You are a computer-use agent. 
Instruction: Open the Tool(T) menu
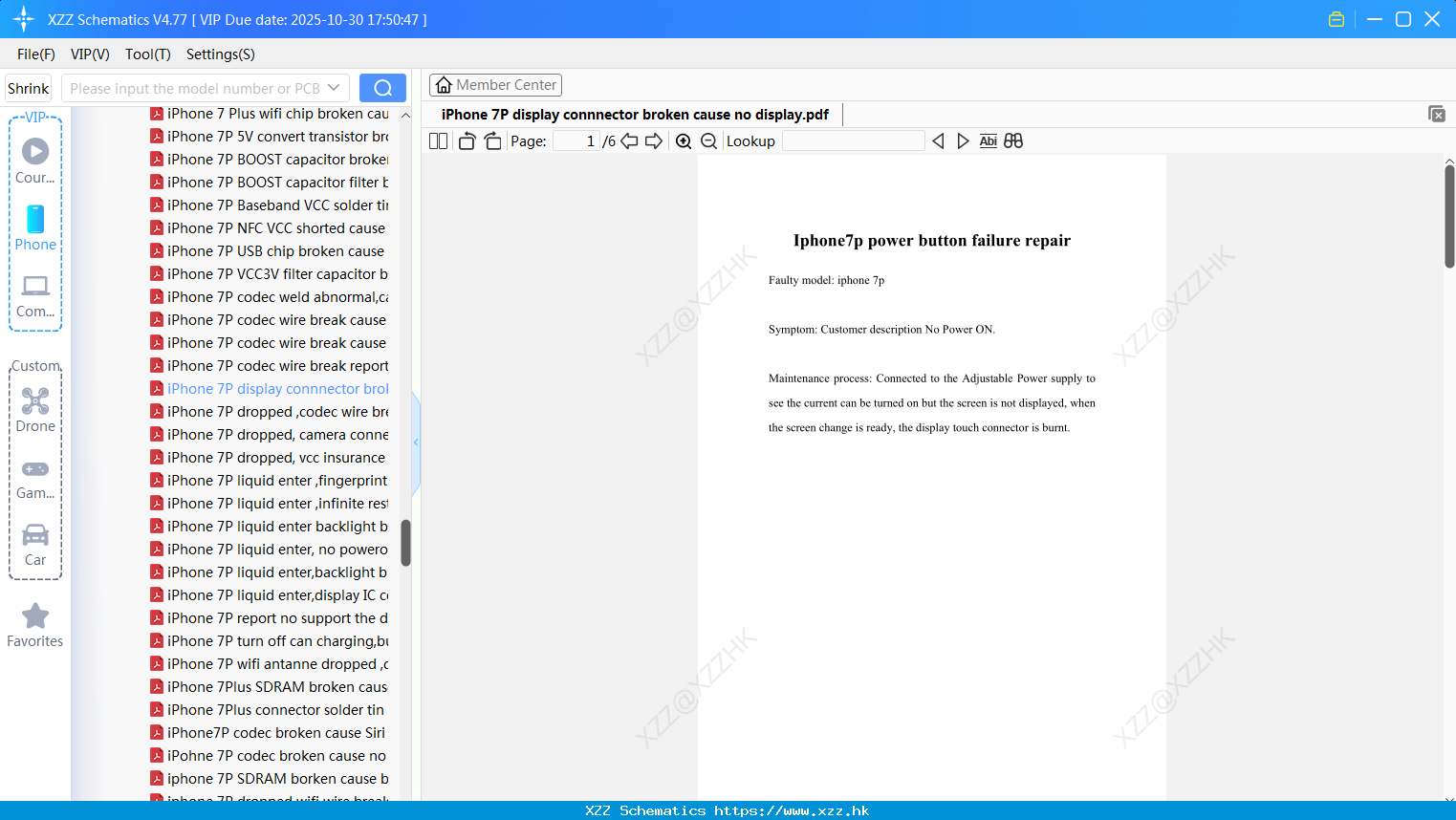tap(148, 54)
